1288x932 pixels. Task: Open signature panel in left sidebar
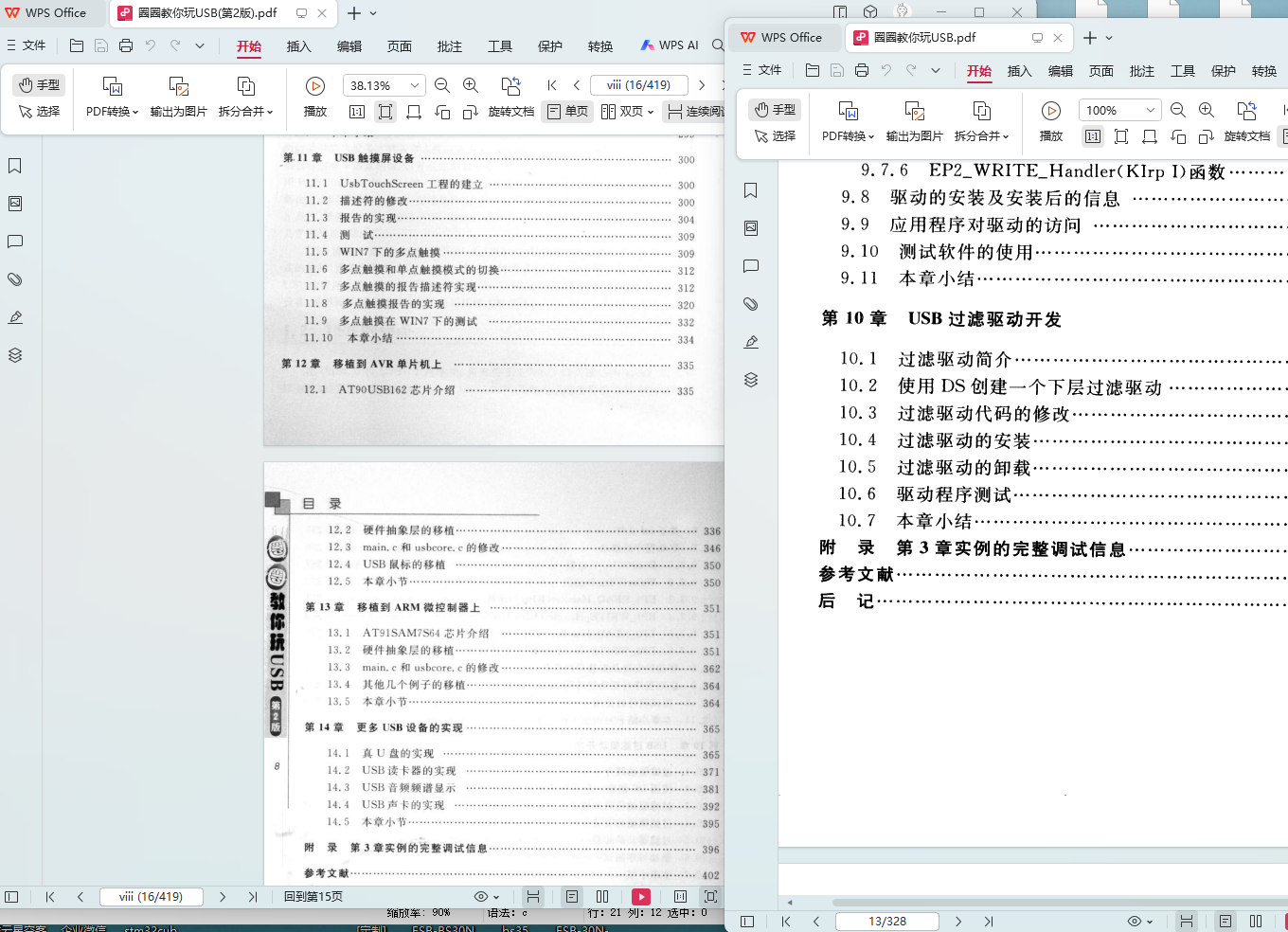click(15, 317)
